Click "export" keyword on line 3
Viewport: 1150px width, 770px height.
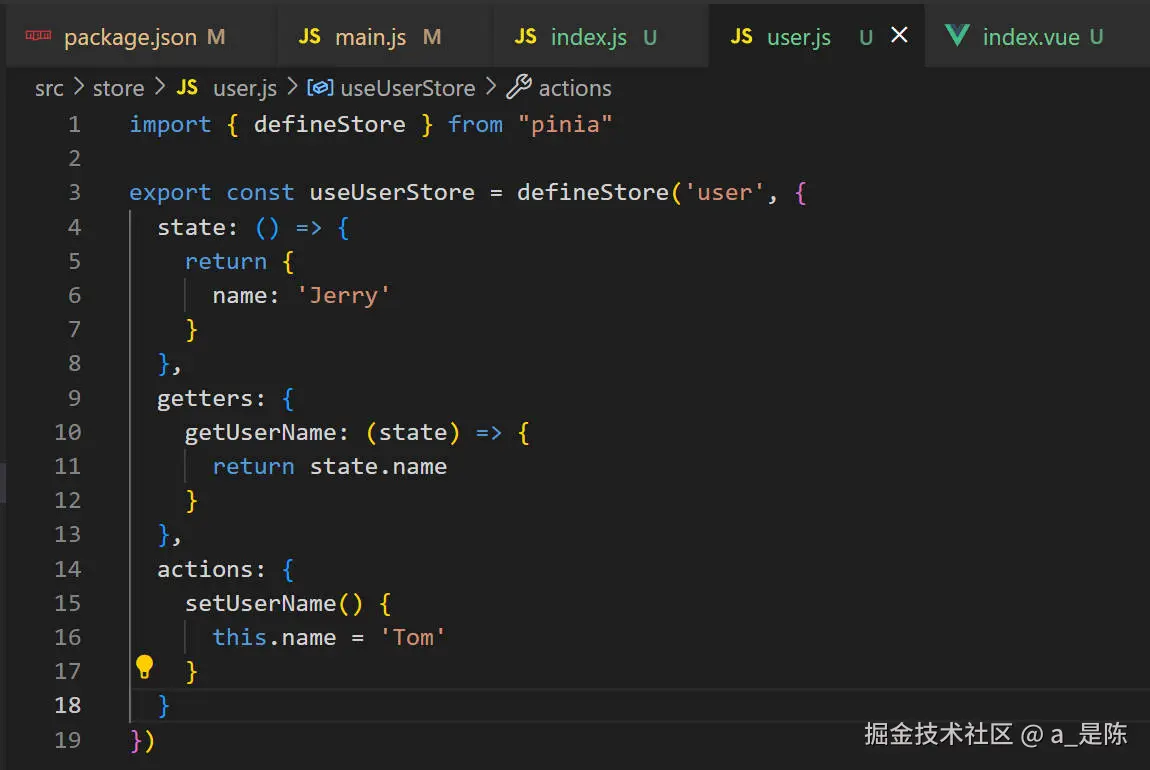(x=170, y=193)
